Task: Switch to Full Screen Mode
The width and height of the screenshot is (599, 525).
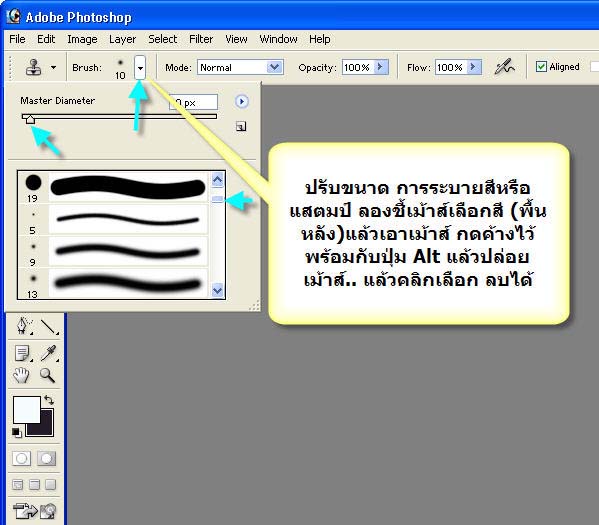Action: 50,485
